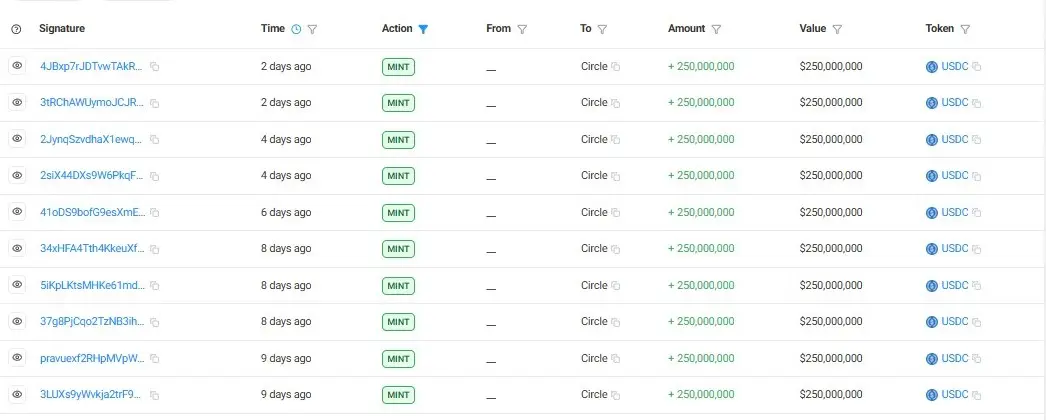Toggle eye icon for 41oDS9bofG9esXmE row

17,212
